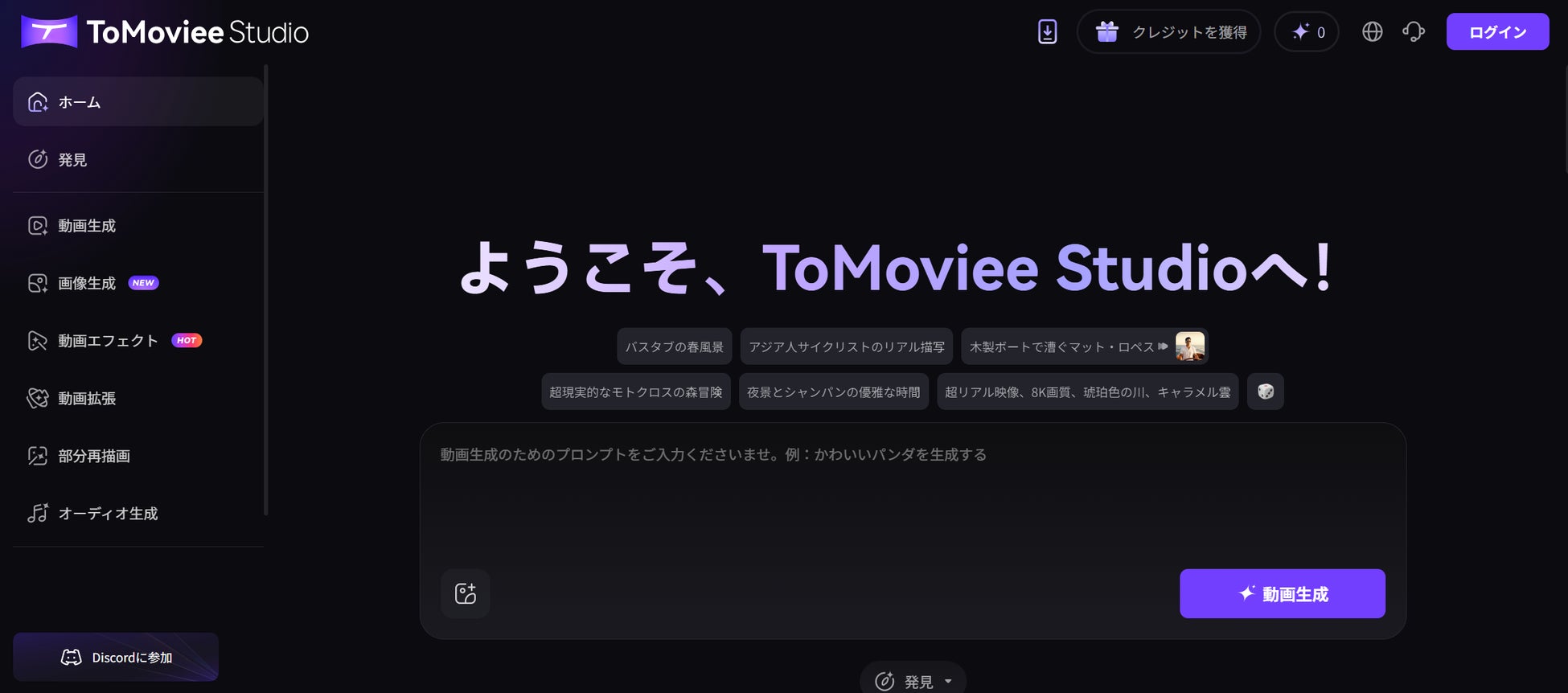Shuffle prompts with the dice icon
Image resolution: width=1568 pixels, height=693 pixels.
[x=1266, y=392]
